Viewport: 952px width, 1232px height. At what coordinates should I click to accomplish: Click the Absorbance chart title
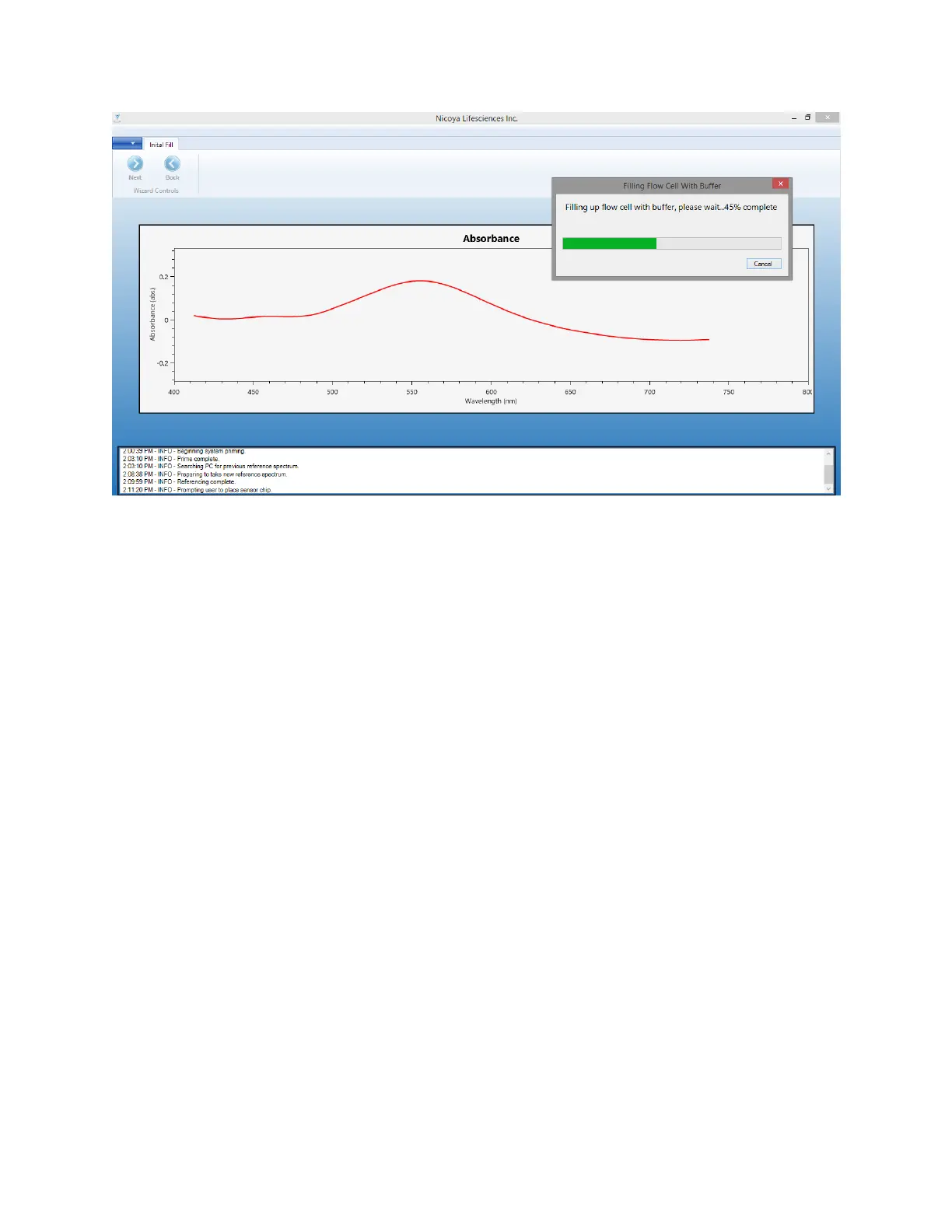pos(492,239)
